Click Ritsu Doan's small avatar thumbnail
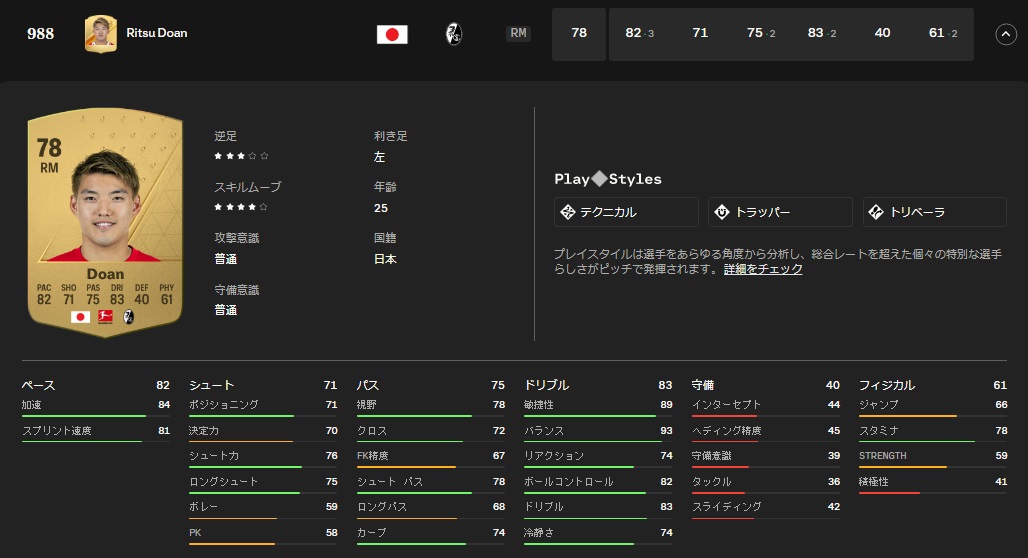The height and width of the screenshot is (558, 1028). pyautogui.click(x=100, y=33)
